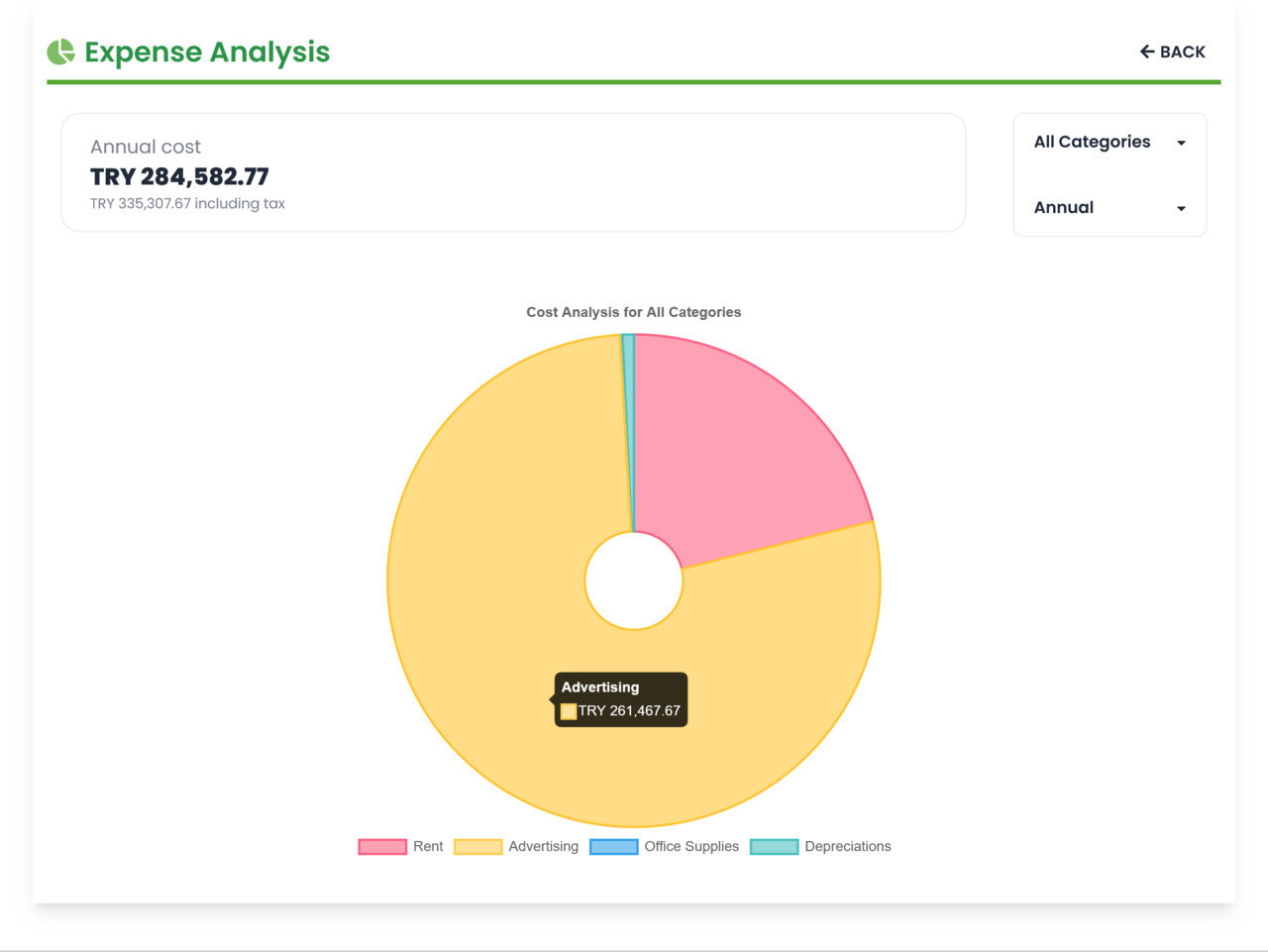This screenshot has width=1268, height=952.
Task: Click the yellow swatch inside the Advertising tooltip
Action: click(569, 711)
